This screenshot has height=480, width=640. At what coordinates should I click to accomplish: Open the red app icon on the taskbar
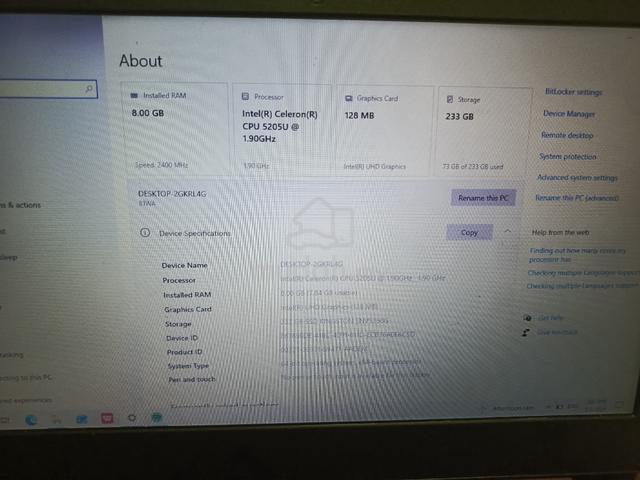coord(107,418)
